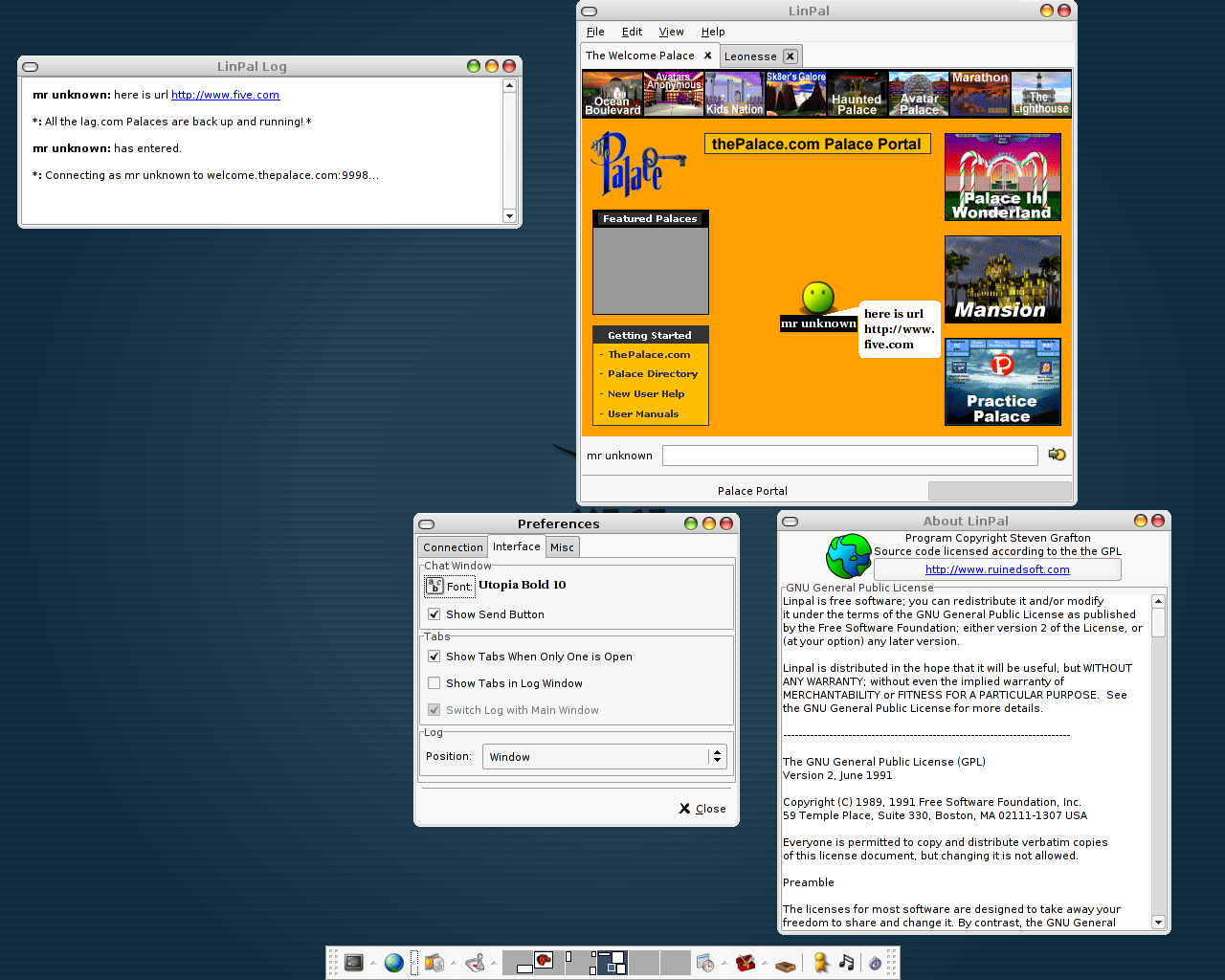Close the Leonesse tab via its X
The width and height of the screenshot is (1225, 980).
click(790, 56)
